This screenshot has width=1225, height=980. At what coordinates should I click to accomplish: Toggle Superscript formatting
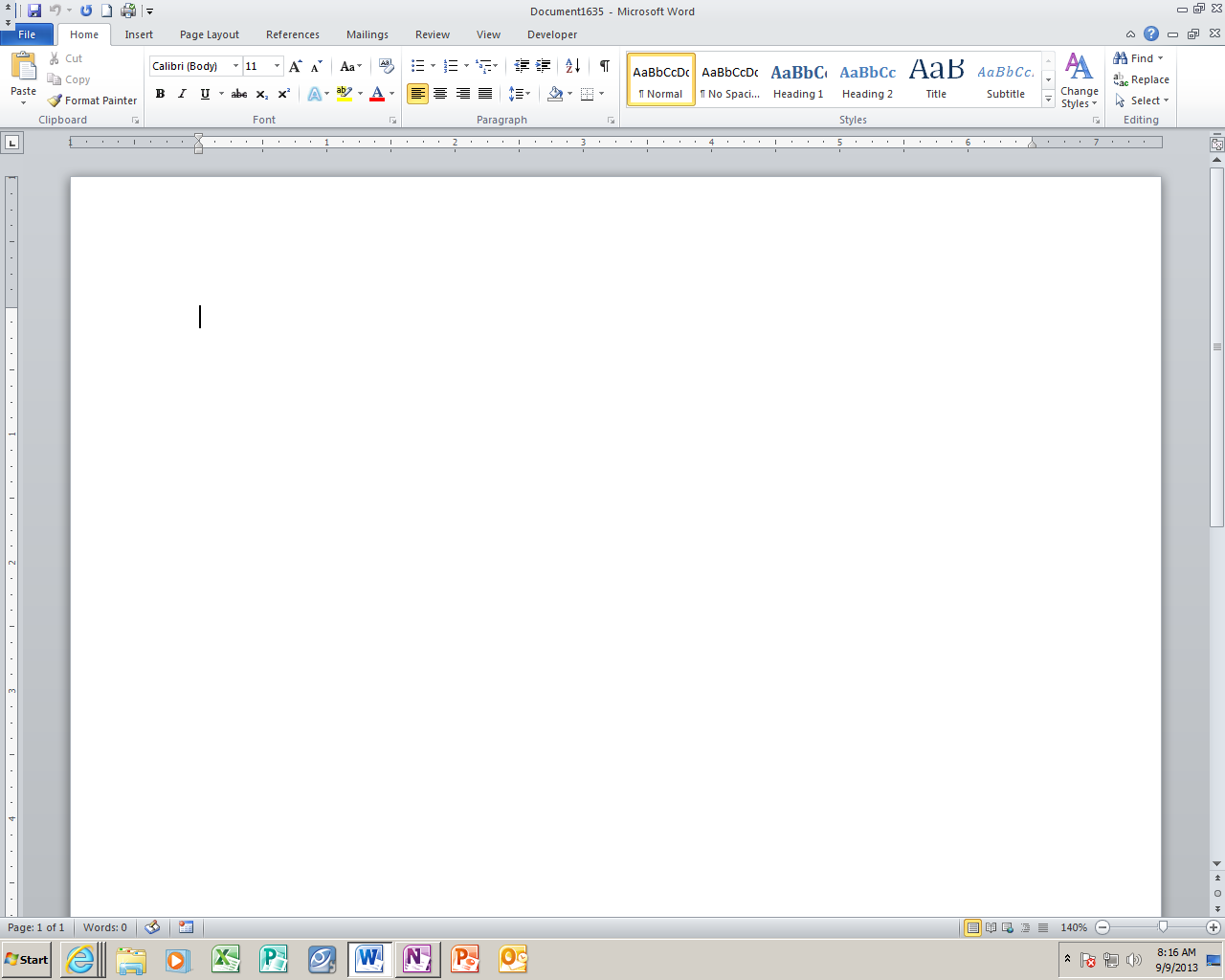pyautogui.click(x=284, y=94)
